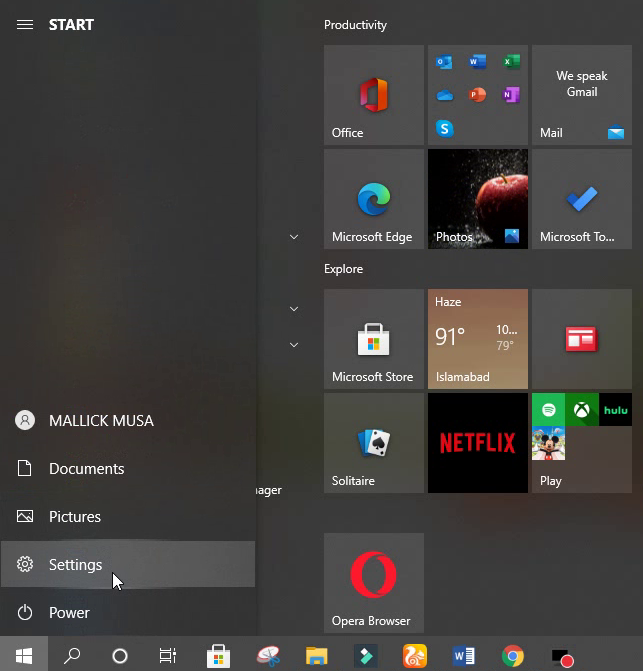The height and width of the screenshot is (671, 643).
Task: Open the Power options
Action: [x=127, y=612]
